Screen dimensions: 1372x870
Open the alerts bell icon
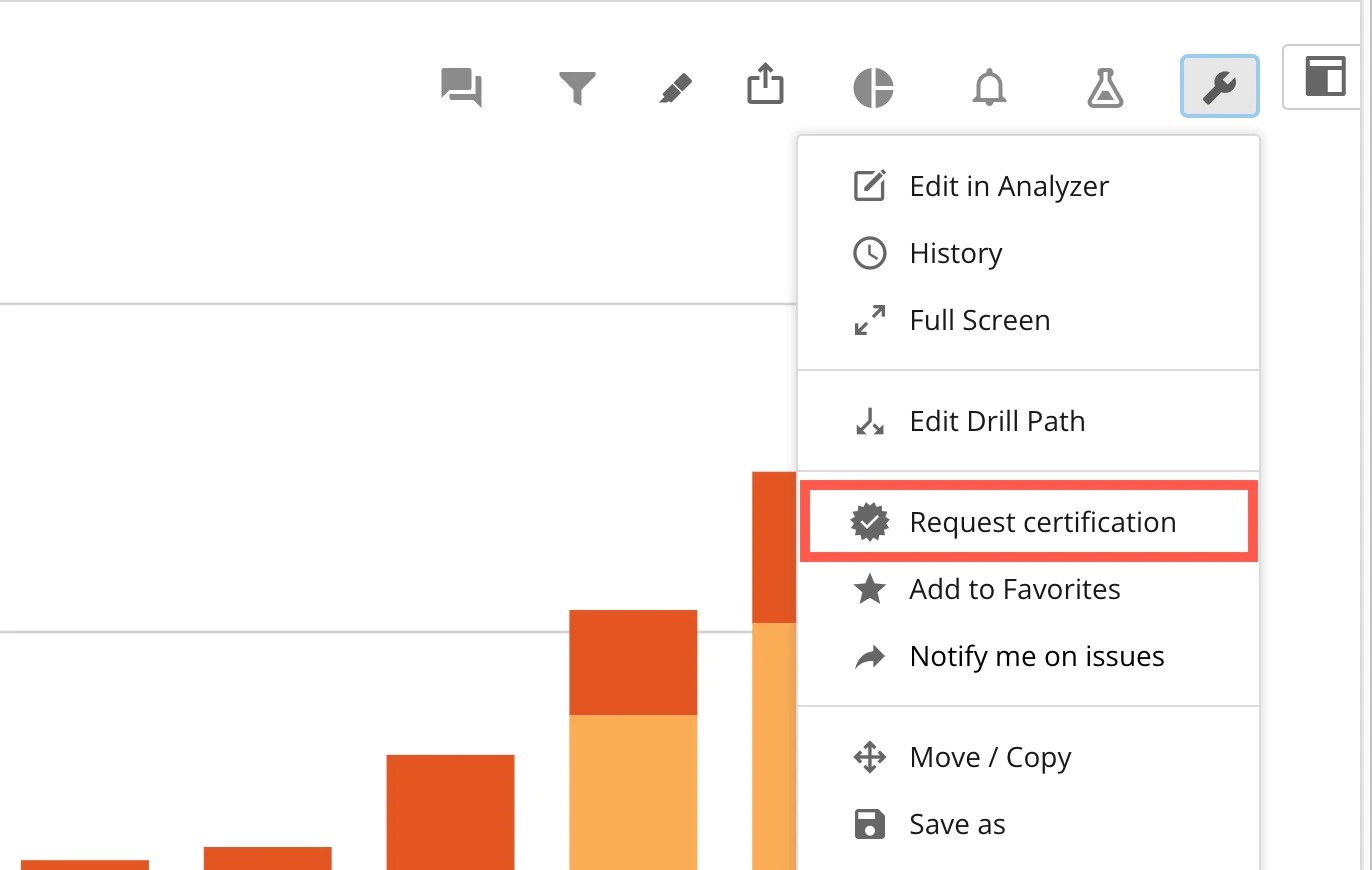(989, 88)
